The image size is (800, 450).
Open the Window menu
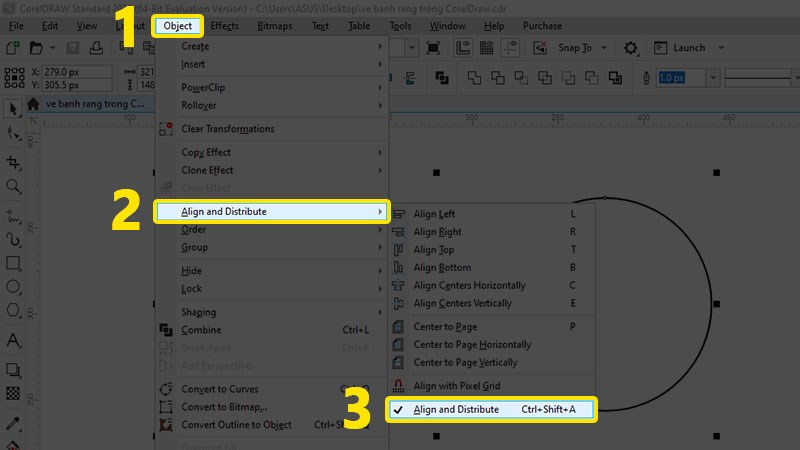pyautogui.click(x=447, y=26)
